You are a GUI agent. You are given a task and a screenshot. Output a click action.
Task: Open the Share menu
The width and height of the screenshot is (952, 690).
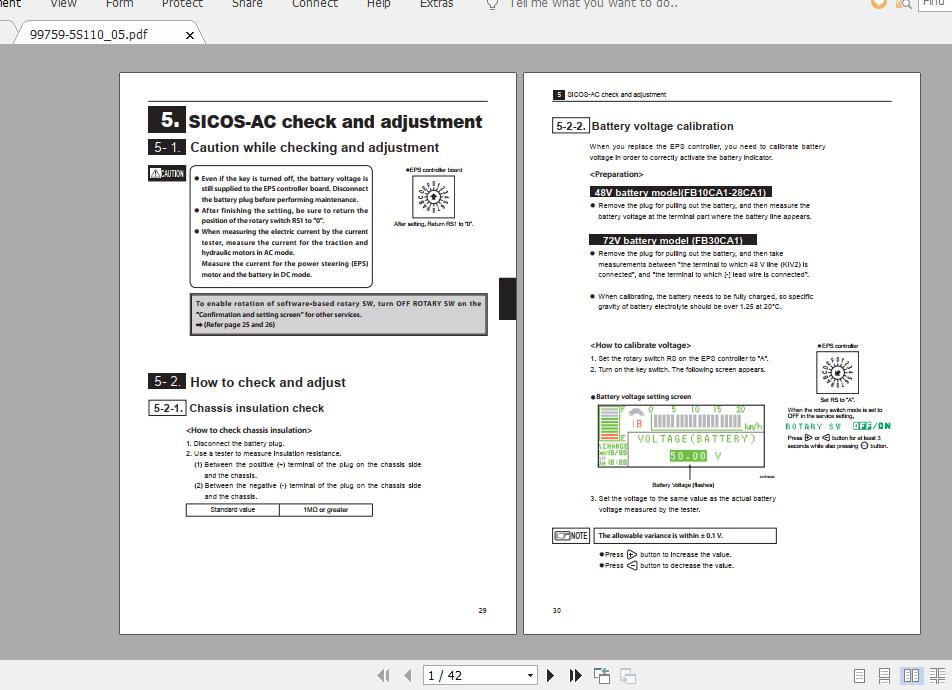point(247,4)
